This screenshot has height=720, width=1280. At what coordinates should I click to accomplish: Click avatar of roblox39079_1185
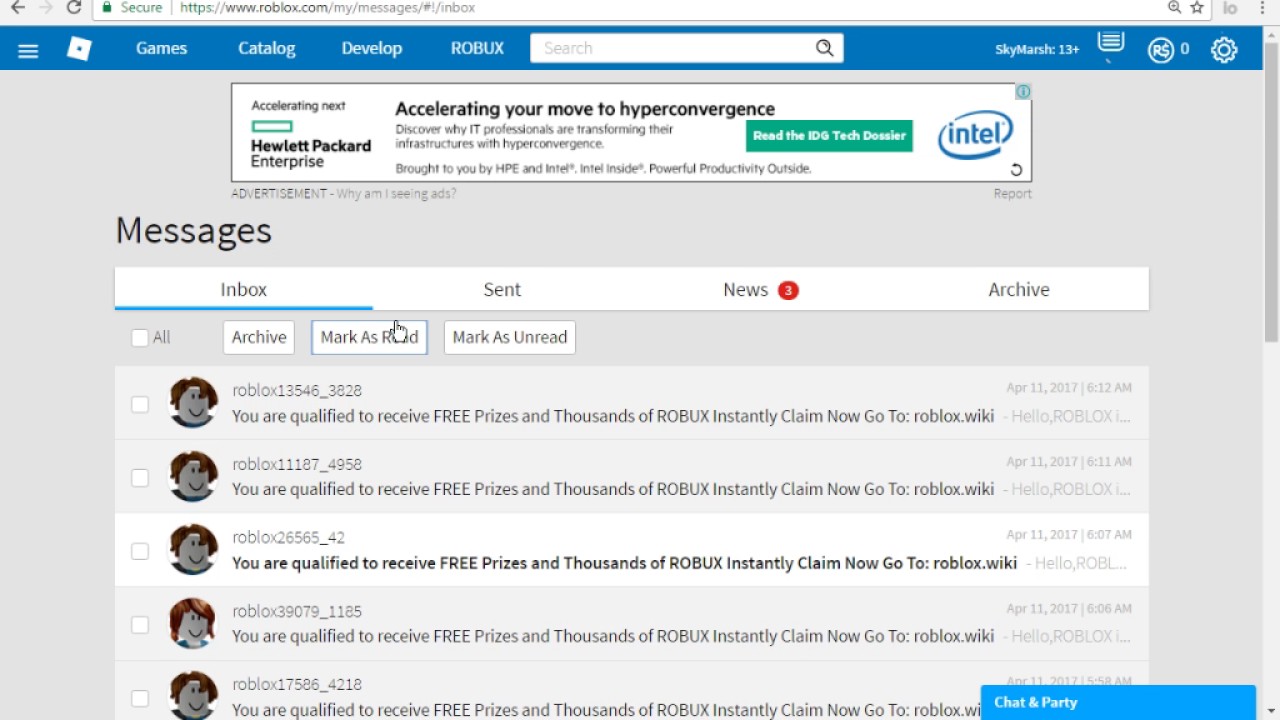click(193, 623)
